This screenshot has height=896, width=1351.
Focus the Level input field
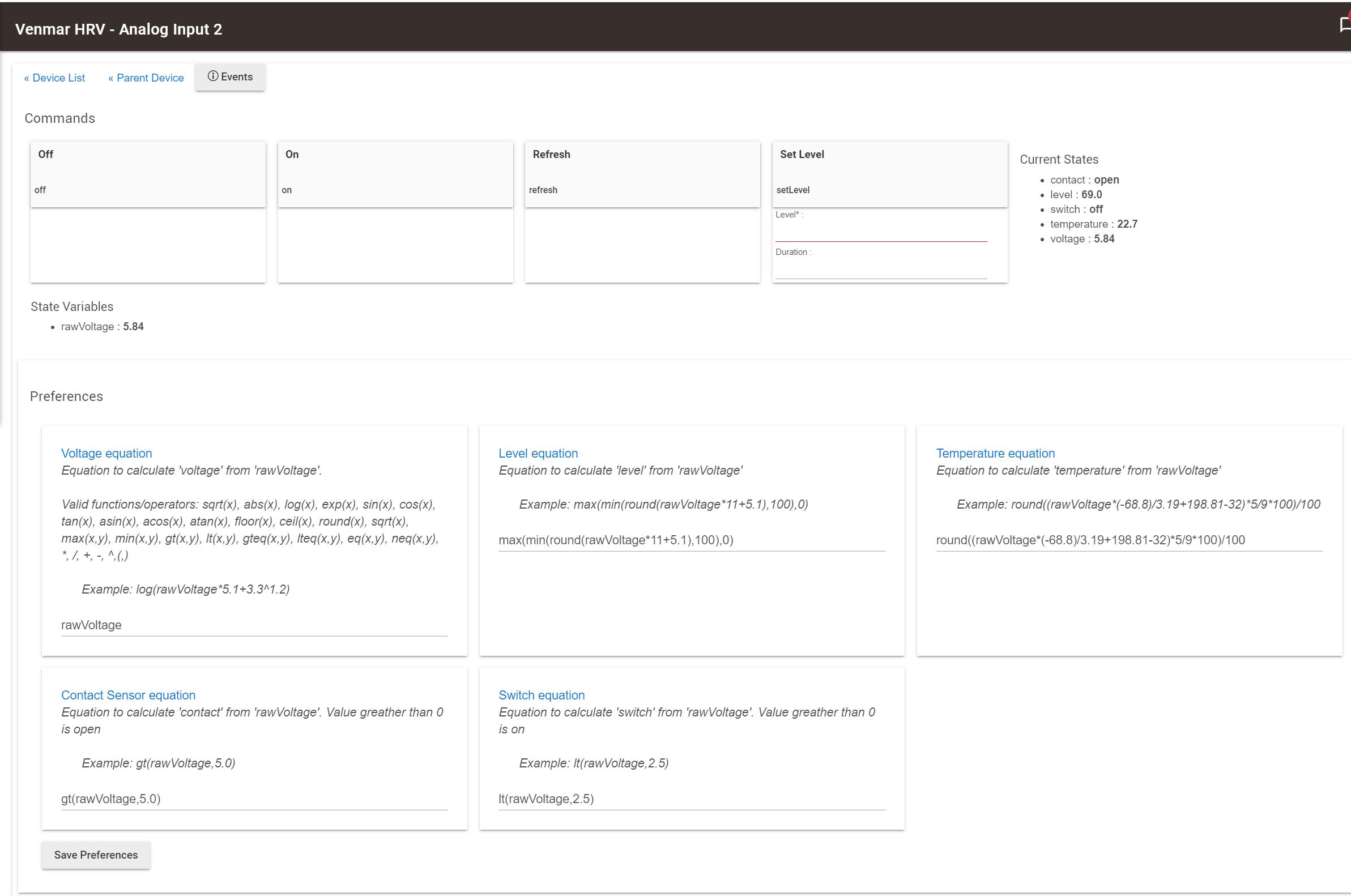pyautogui.click(x=881, y=232)
